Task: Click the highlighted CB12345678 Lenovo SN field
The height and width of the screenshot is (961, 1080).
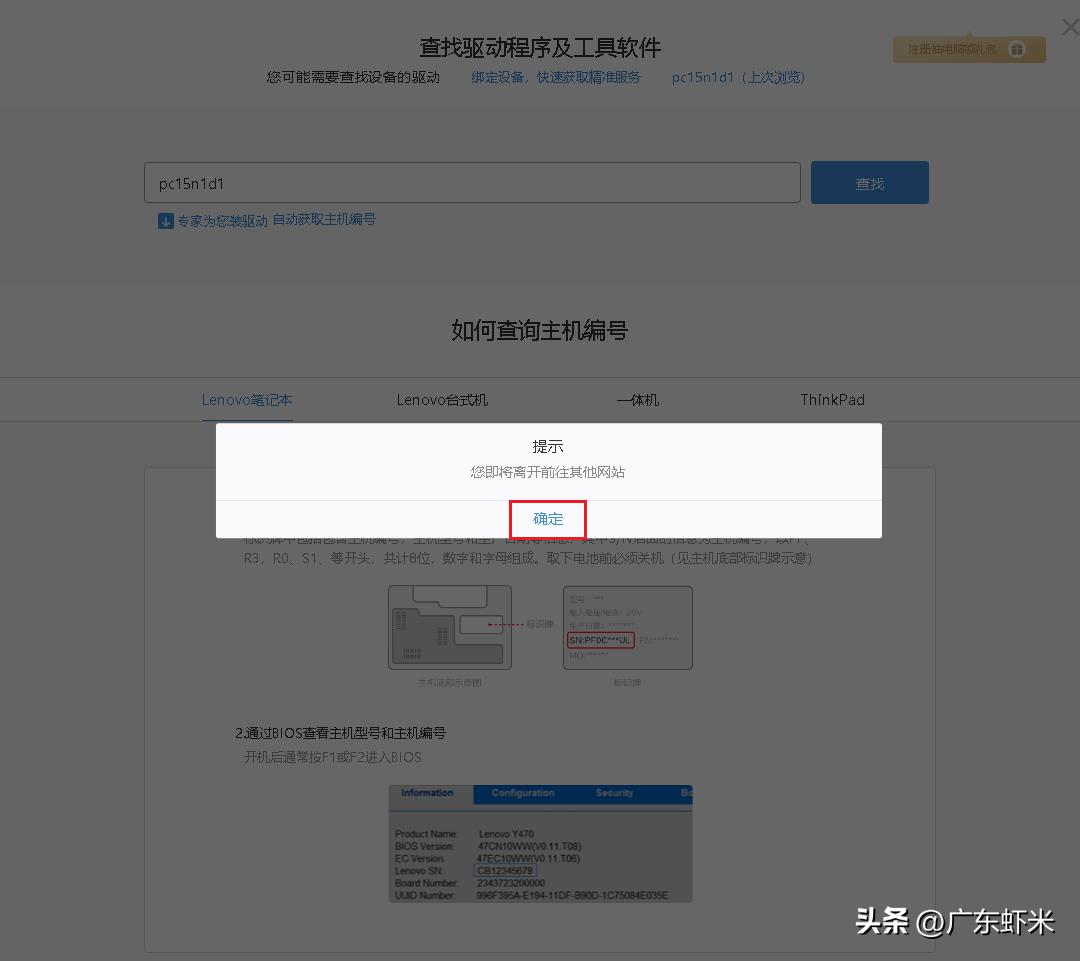Action: tap(508, 871)
